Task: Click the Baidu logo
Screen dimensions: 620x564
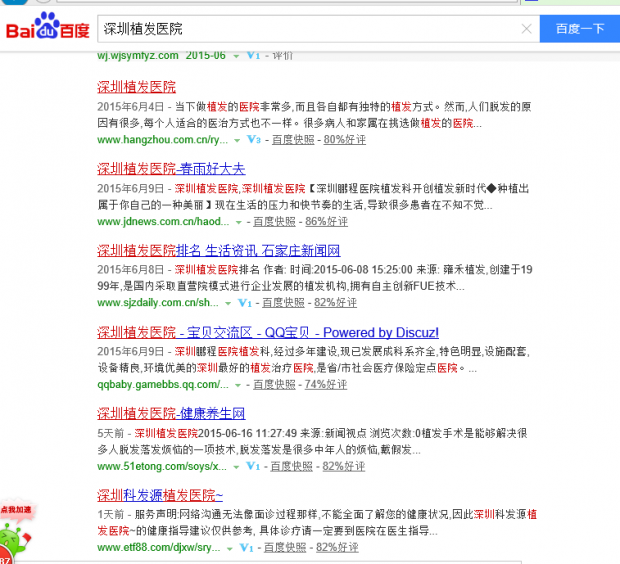Action: click(x=48, y=26)
